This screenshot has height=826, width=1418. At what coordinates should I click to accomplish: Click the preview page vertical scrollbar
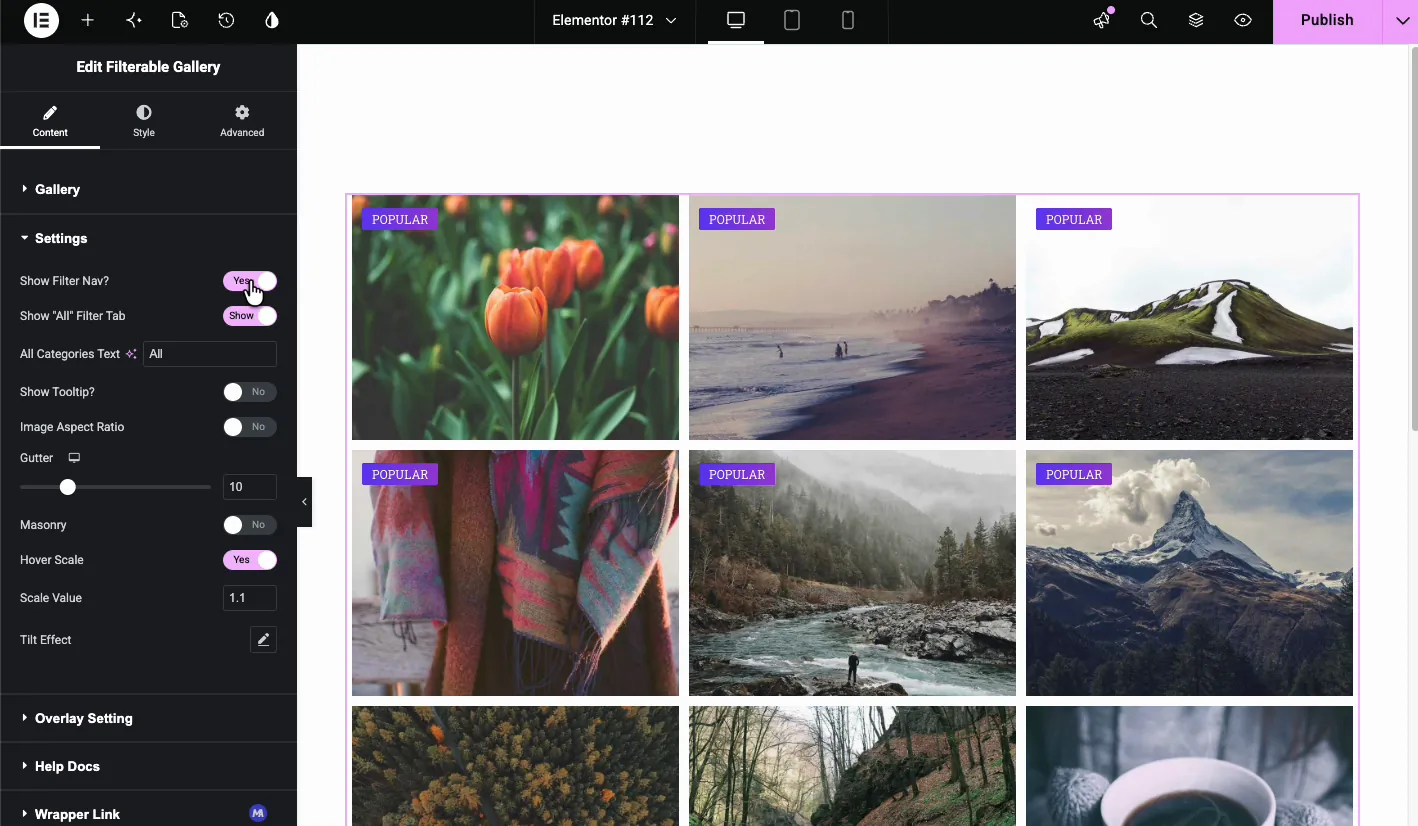(x=1412, y=240)
